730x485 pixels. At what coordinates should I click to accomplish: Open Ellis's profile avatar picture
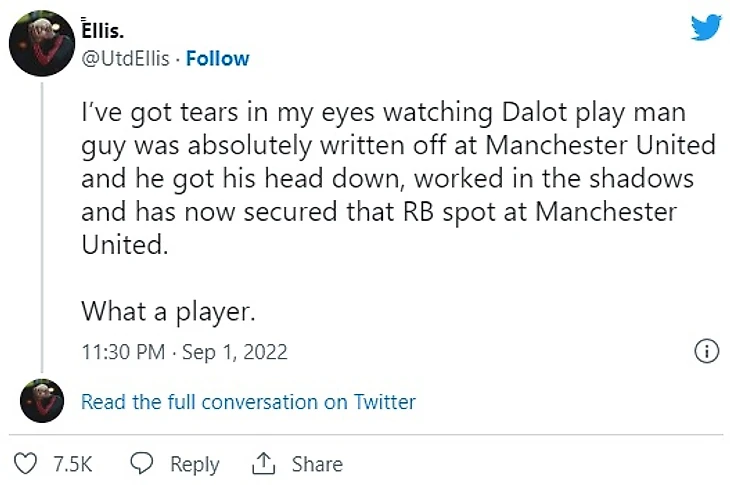41,42
